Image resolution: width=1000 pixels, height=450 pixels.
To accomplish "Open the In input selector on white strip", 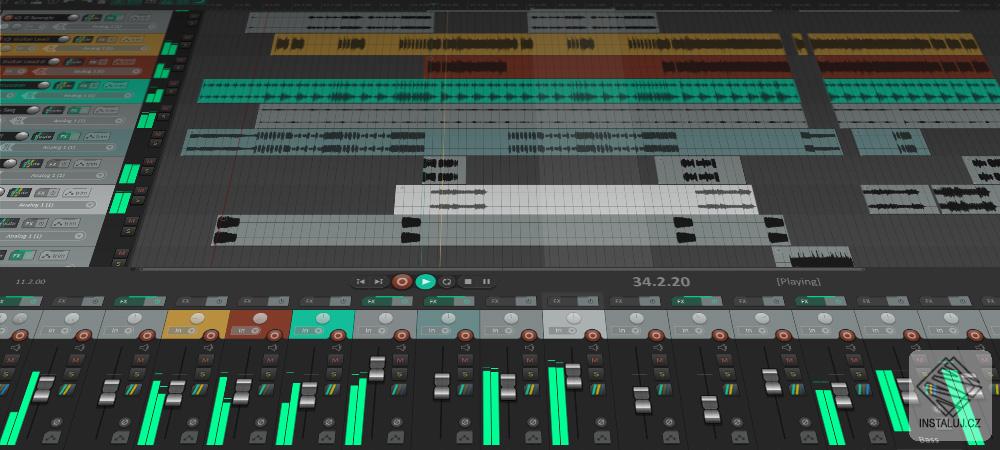I will coord(562,331).
